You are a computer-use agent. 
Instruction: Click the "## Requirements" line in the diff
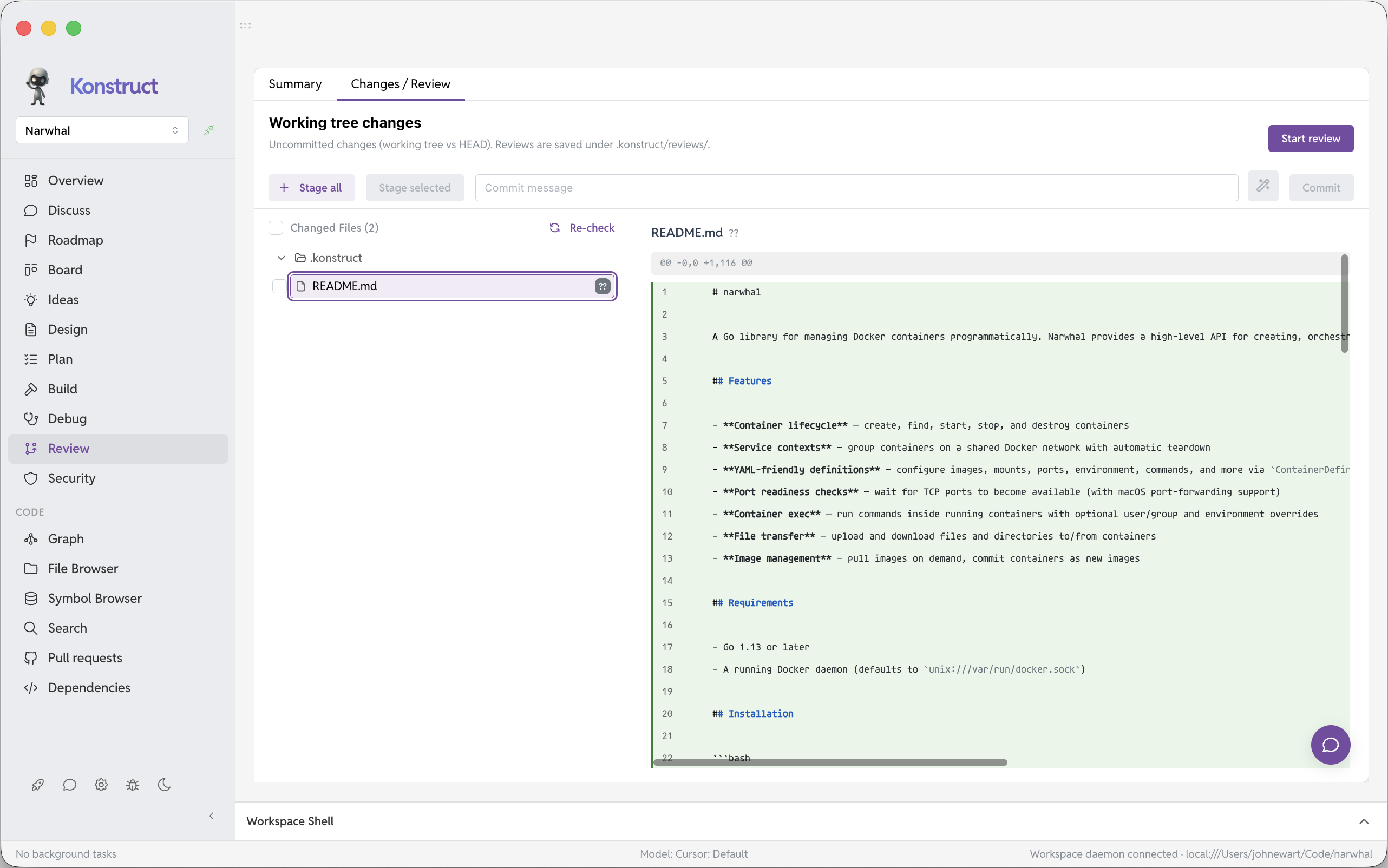[752, 603]
